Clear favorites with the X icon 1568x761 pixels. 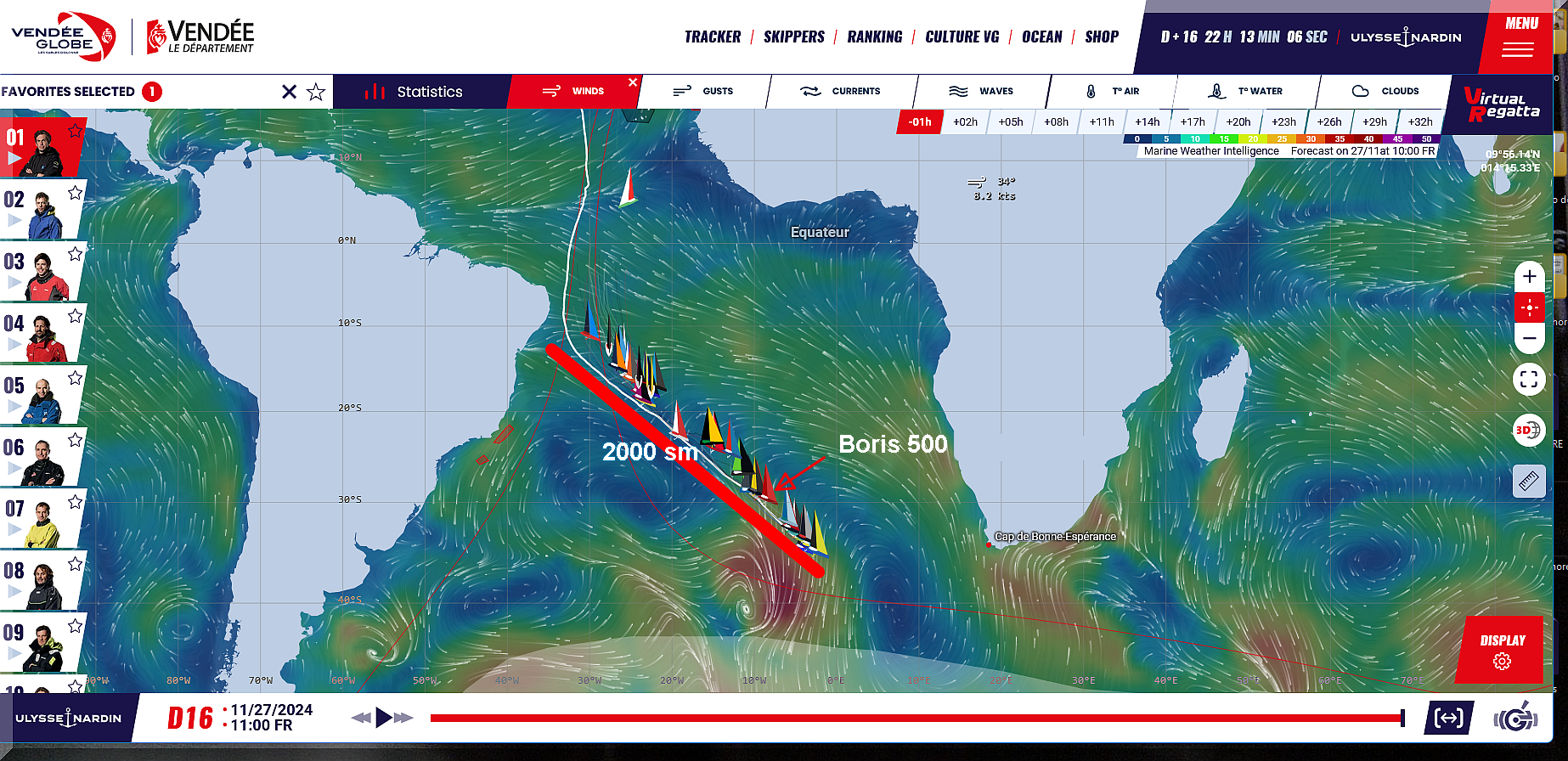(290, 92)
